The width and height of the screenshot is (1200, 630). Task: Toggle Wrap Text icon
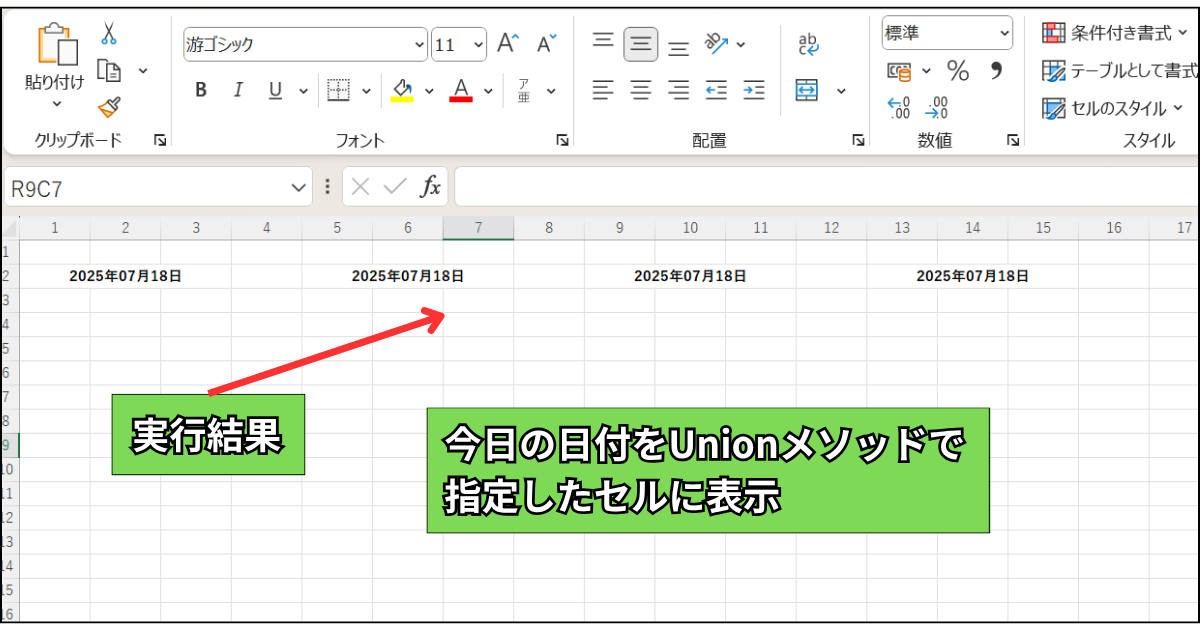(809, 44)
